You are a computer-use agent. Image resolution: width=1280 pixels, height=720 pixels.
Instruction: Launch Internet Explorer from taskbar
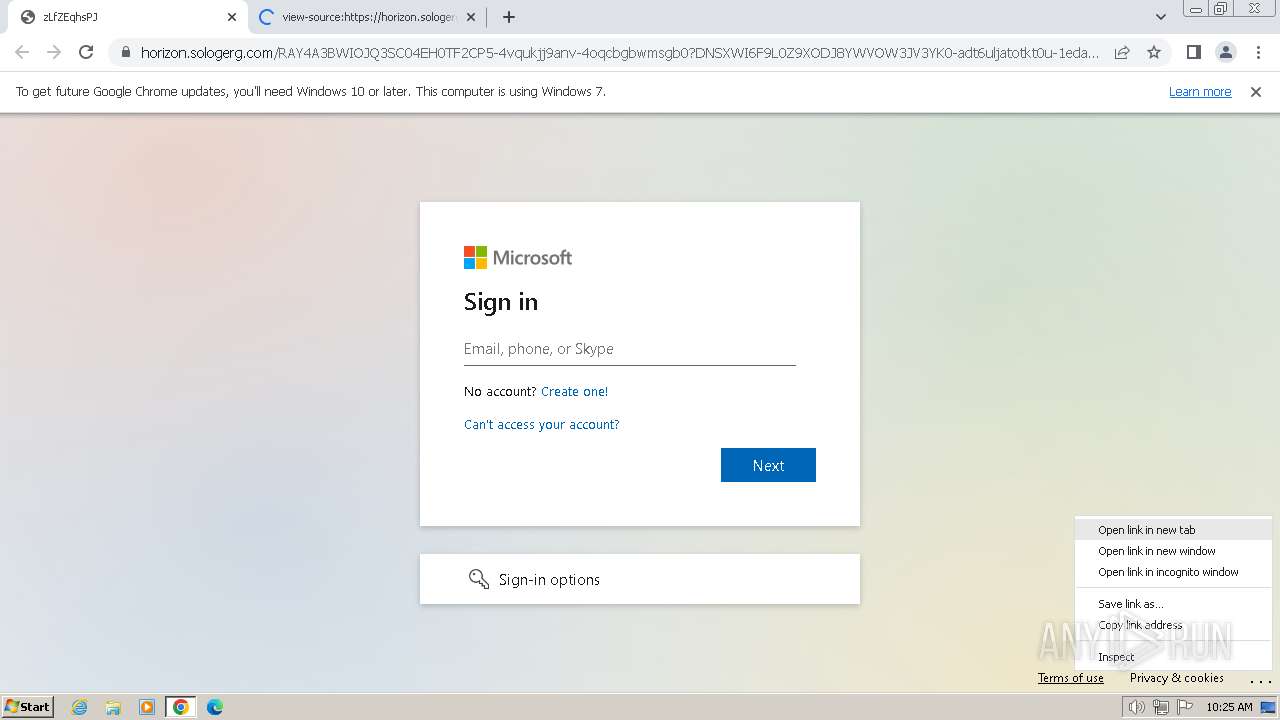(79, 707)
